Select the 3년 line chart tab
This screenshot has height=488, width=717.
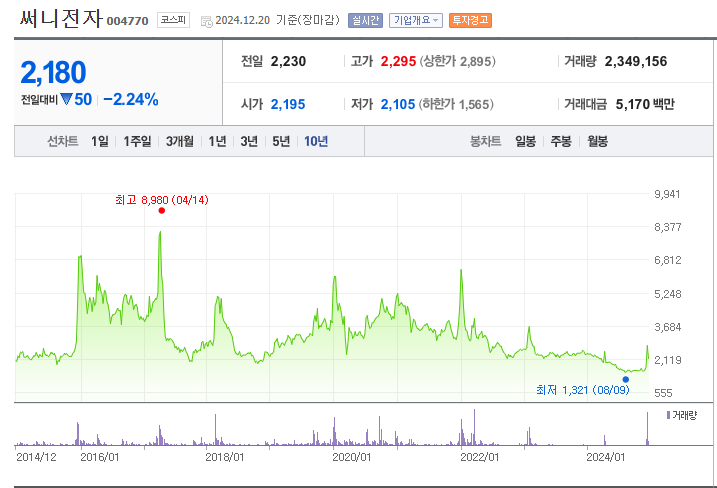click(249, 141)
